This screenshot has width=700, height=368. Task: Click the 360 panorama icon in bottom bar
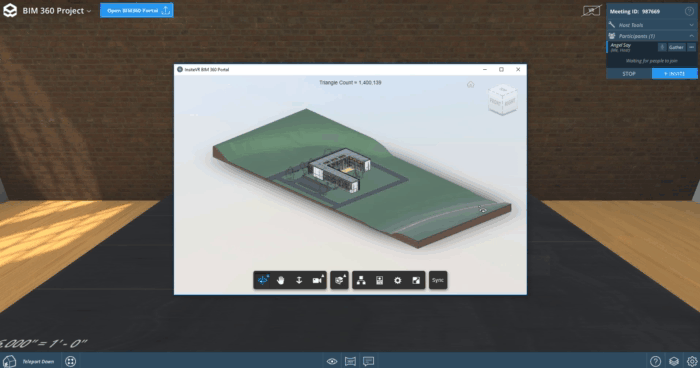[x=350, y=361]
